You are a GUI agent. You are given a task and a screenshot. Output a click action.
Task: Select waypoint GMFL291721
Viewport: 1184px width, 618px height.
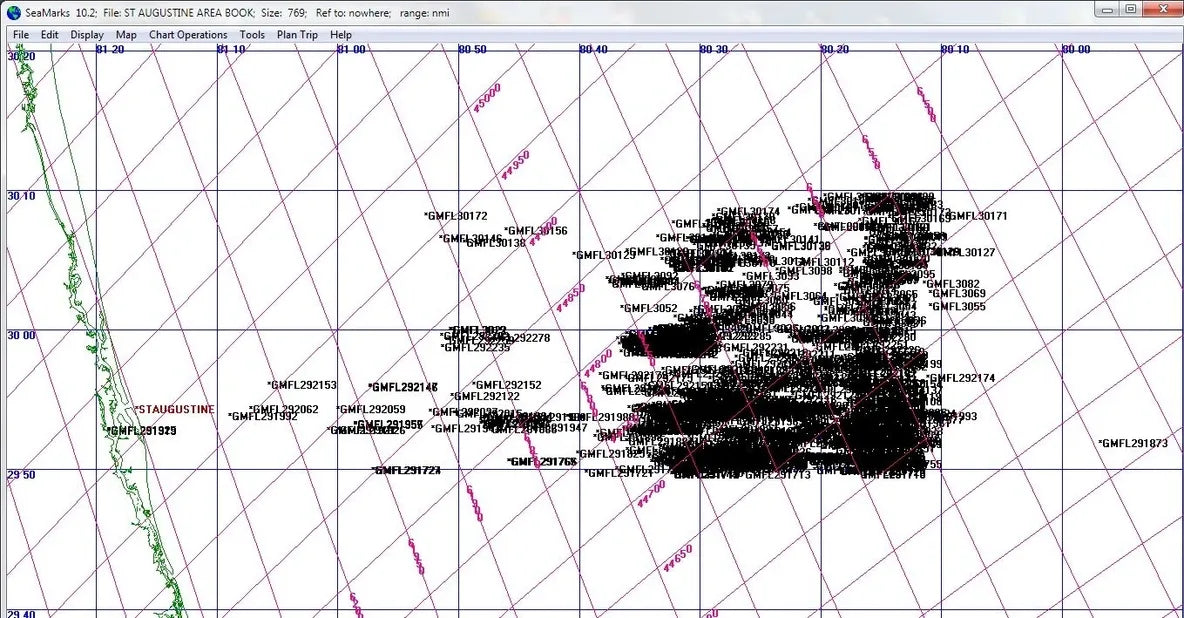[x=618, y=474]
